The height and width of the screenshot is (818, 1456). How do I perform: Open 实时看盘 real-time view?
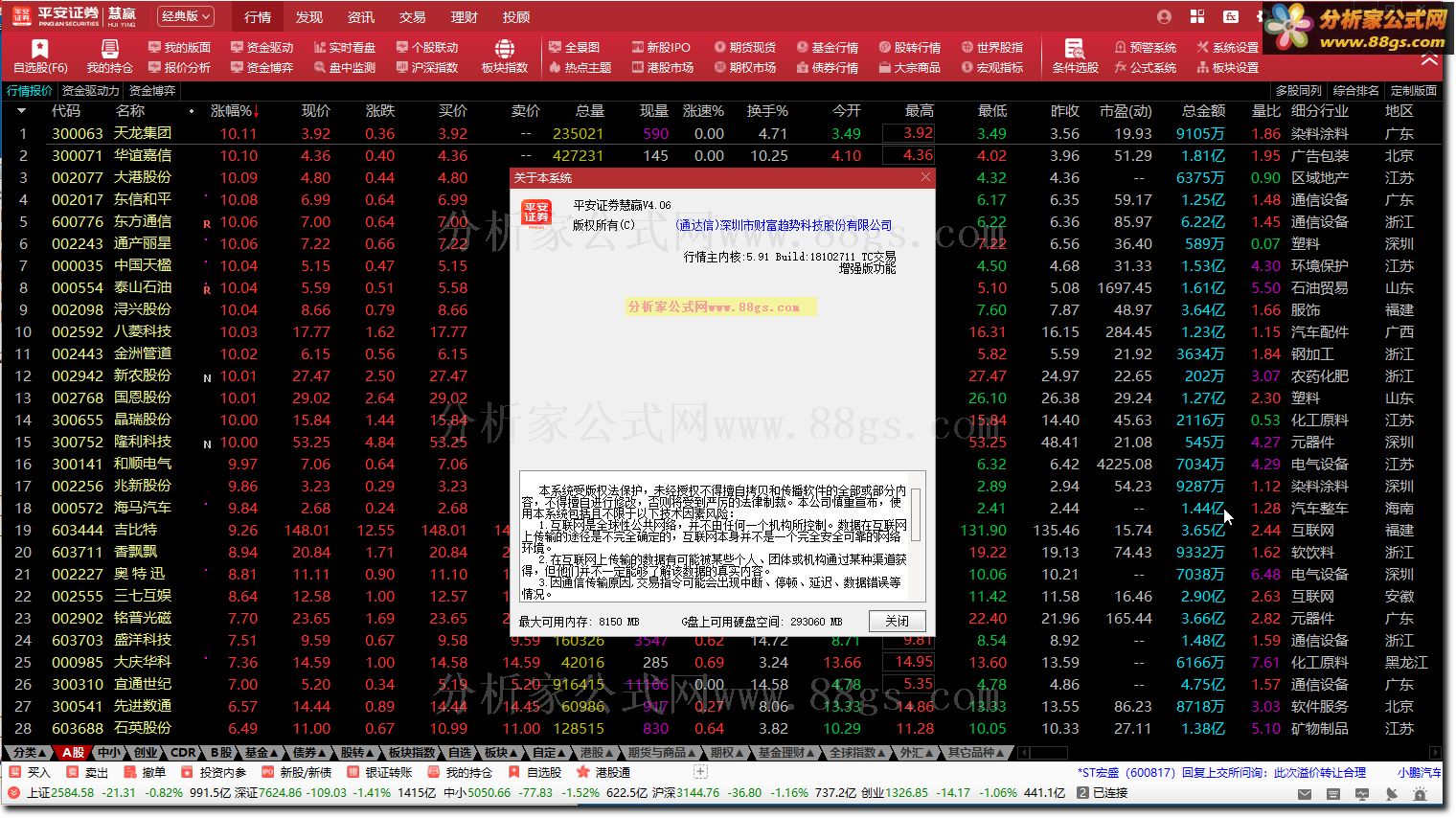click(x=344, y=47)
